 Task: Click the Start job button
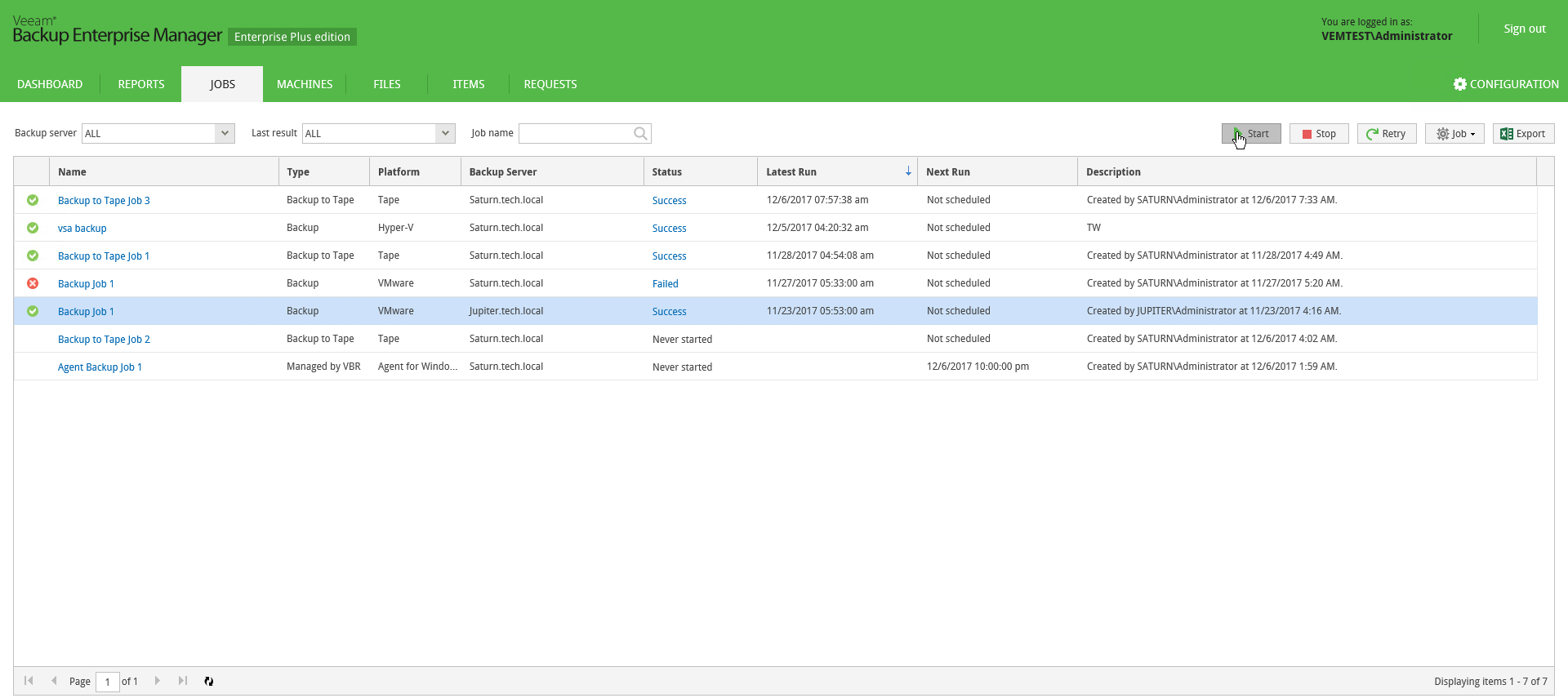(1251, 134)
